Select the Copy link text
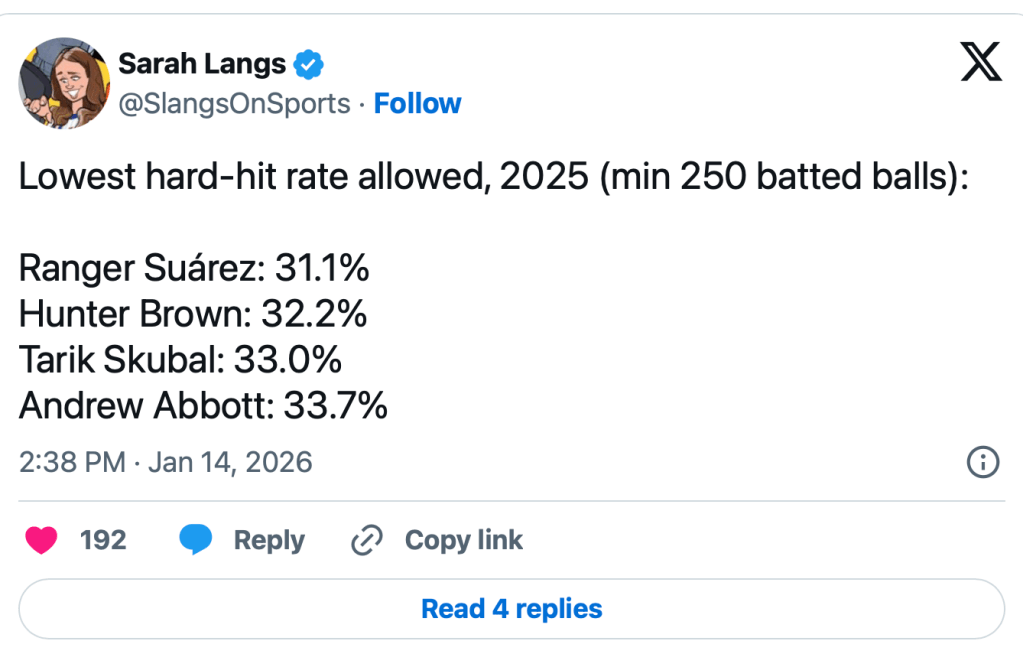Image resolution: width=1023 pixels, height=667 pixels. pos(463,540)
